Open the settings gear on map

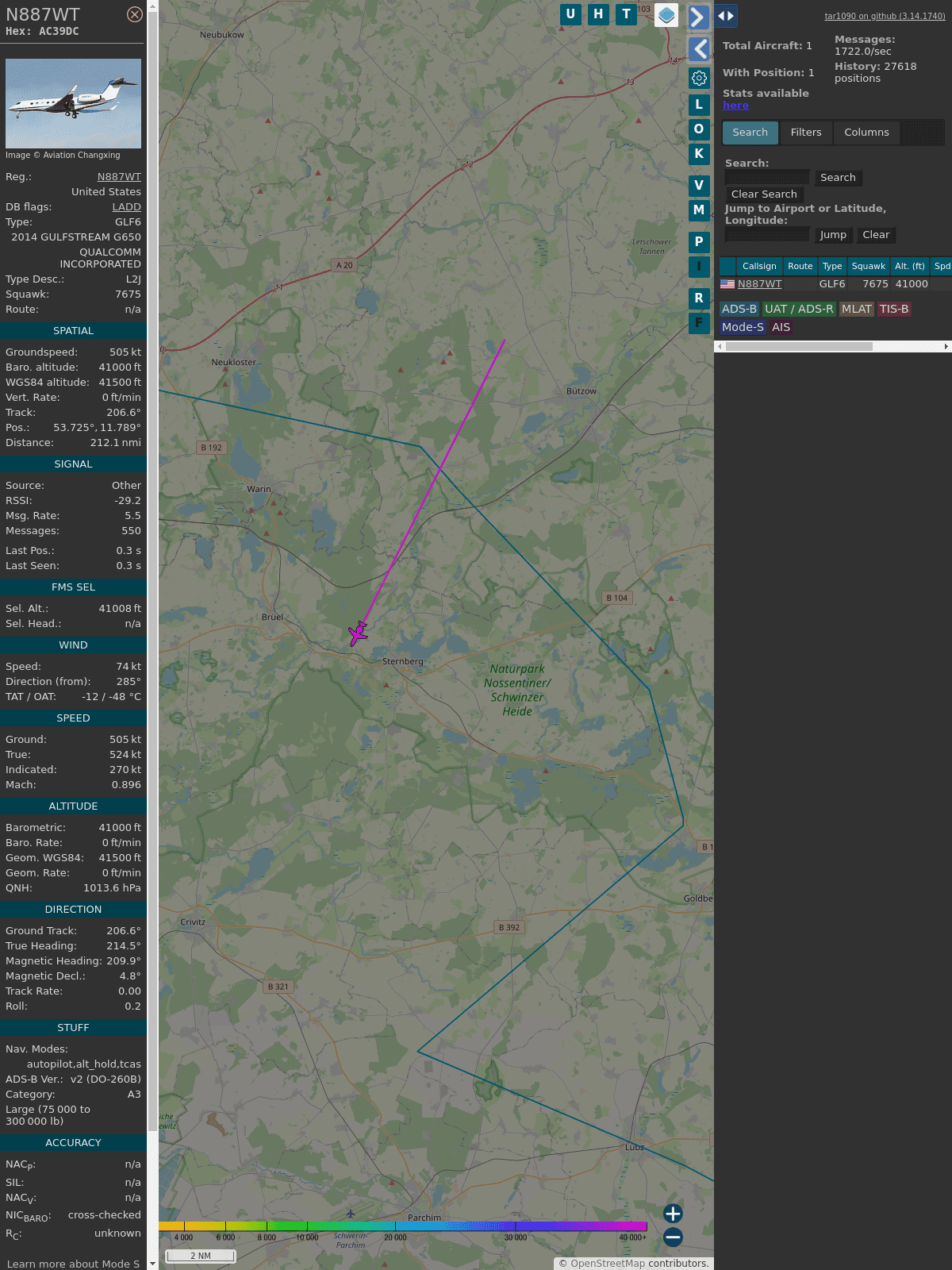(x=699, y=78)
